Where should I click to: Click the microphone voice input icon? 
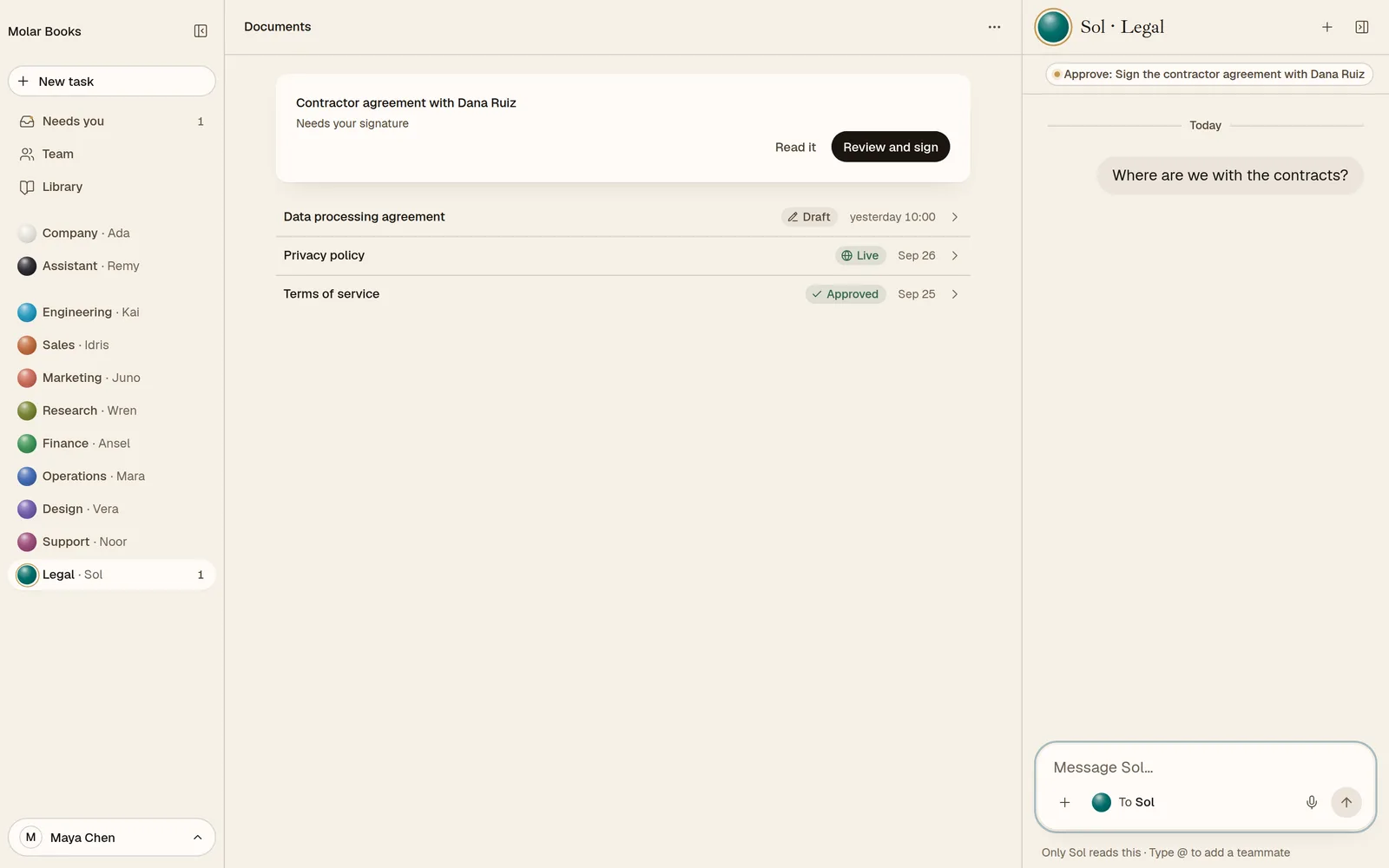click(x=1312, y=802)
